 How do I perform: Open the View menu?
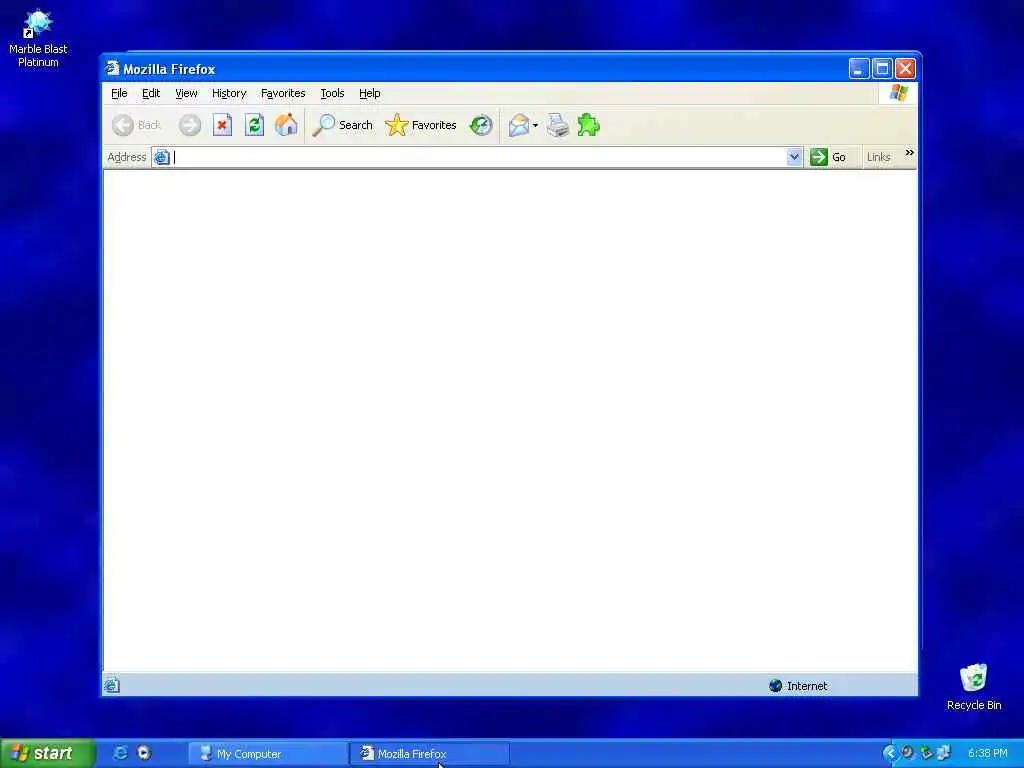click(x=186, y=93)
